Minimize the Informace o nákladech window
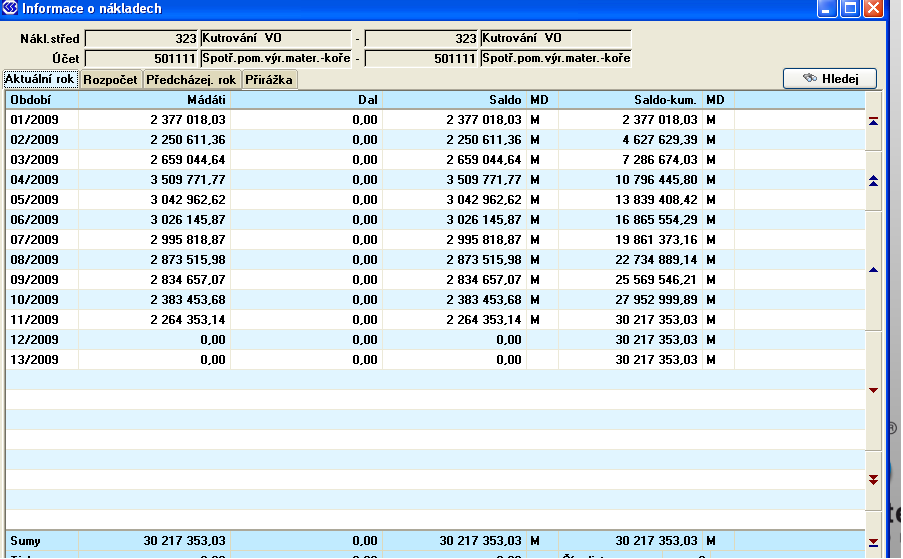This screenshot has width=903, height=559. tap(826, 9)
